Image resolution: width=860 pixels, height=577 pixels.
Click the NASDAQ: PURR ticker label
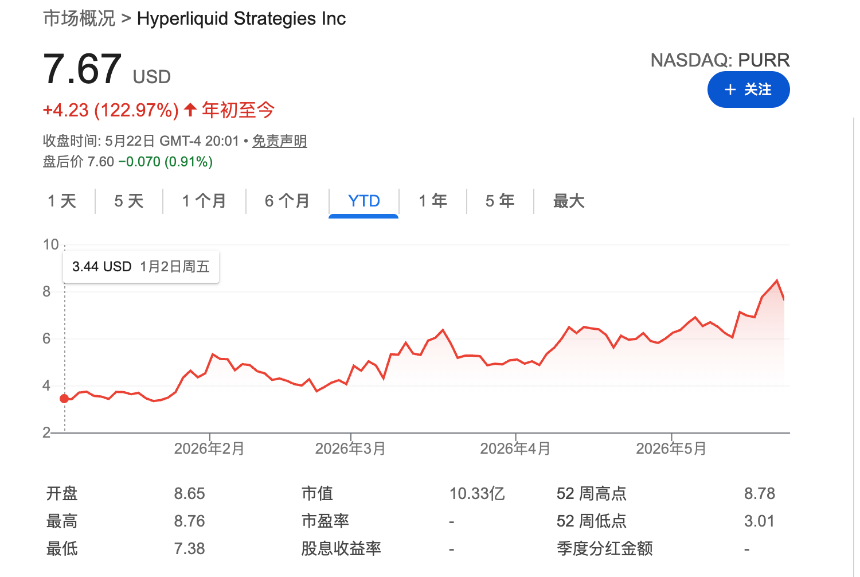pyautogui.click(x=720, y=60)
